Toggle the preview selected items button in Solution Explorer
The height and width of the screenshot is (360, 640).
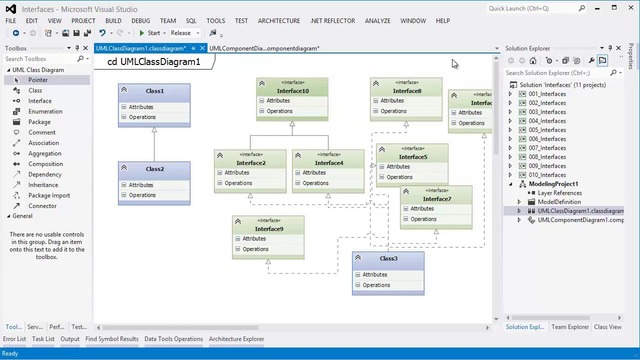602,61
